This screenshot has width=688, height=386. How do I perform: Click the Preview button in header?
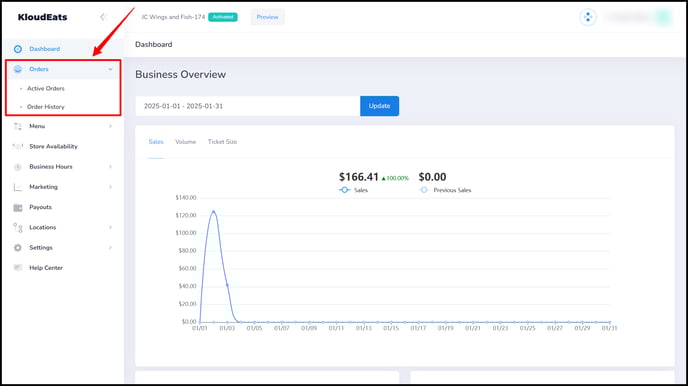click(268, 17)
